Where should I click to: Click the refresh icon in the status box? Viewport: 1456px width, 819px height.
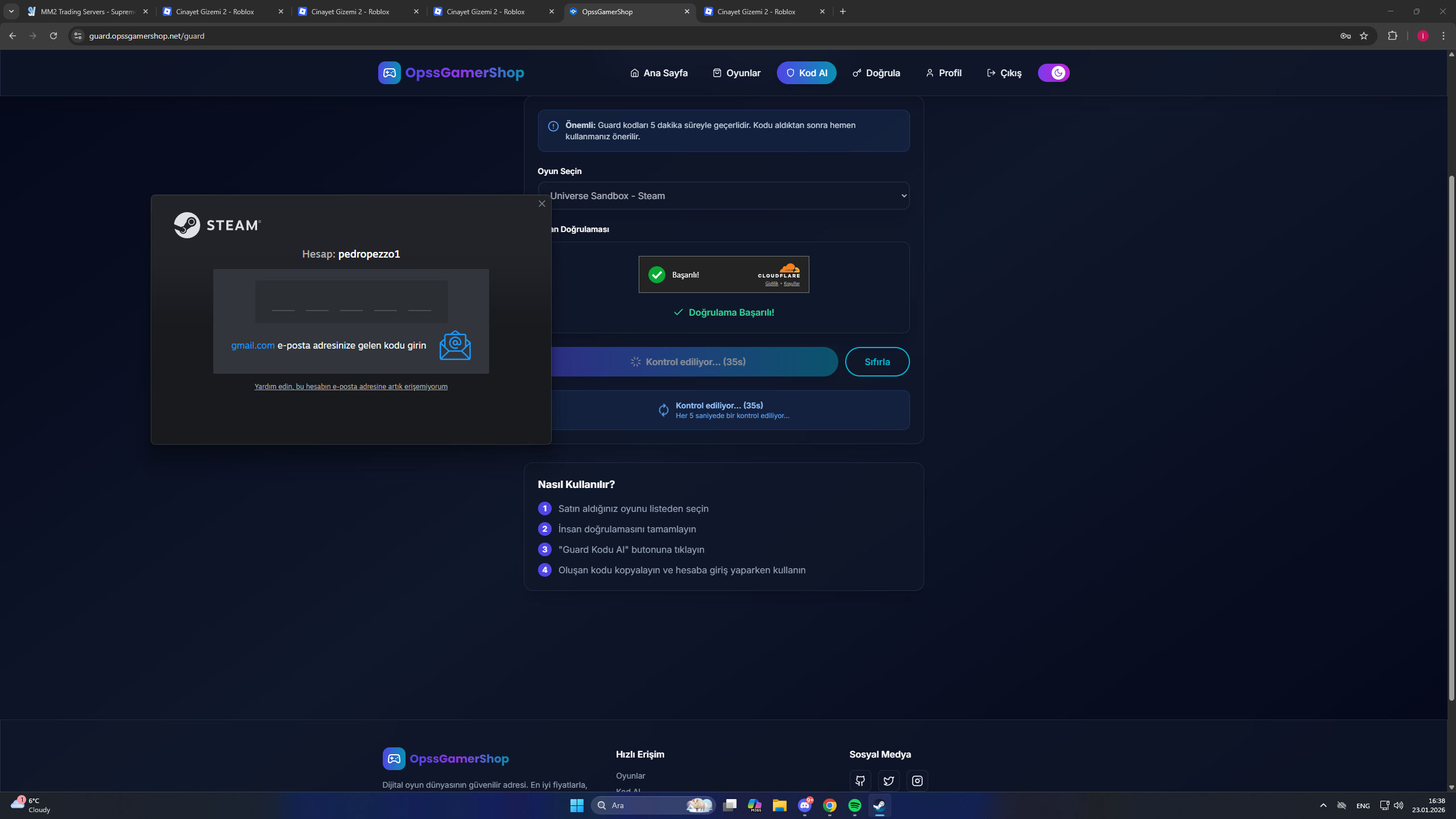[x=663, y=410]
